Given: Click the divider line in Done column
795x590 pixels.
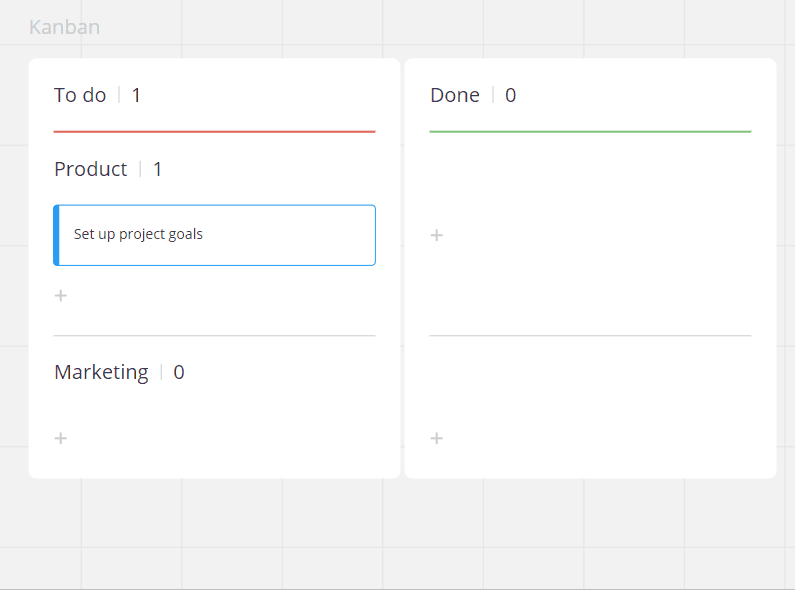Looking at the screenshot, I should 590,336.
